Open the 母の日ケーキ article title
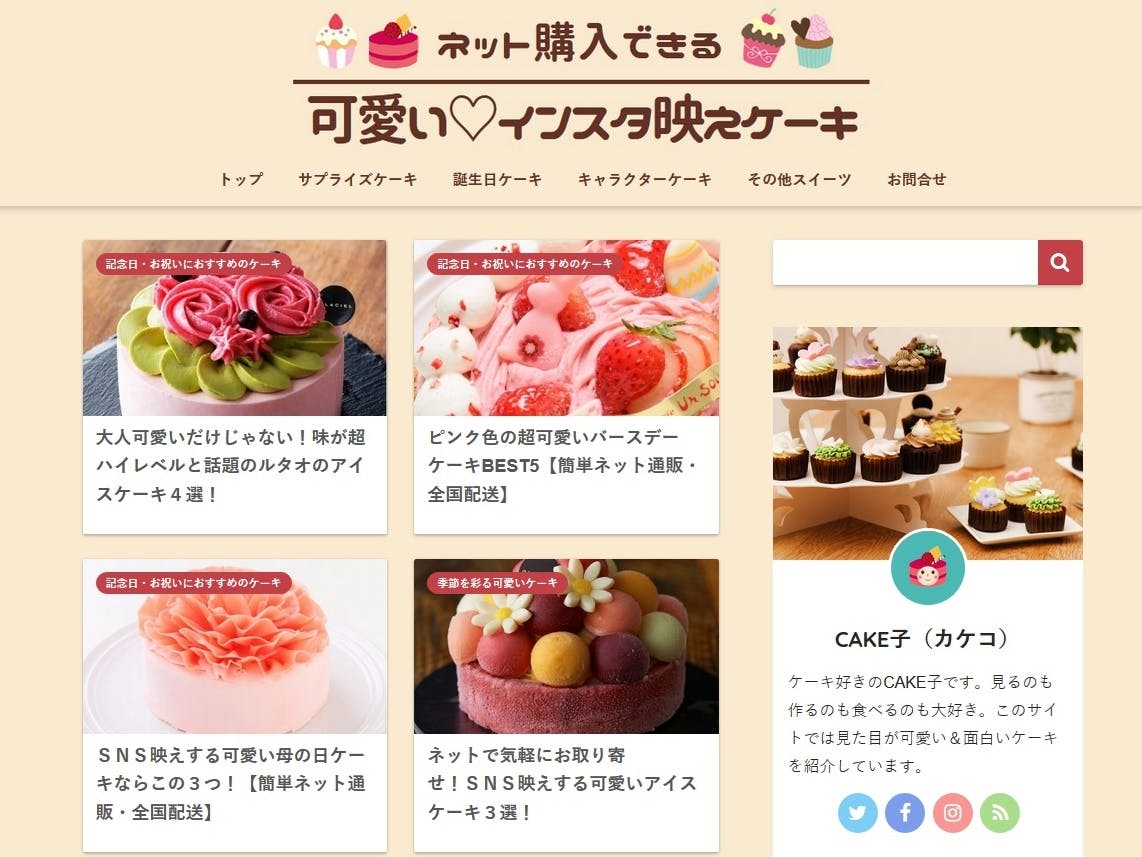1142x857 pixels. pos(231,783)
